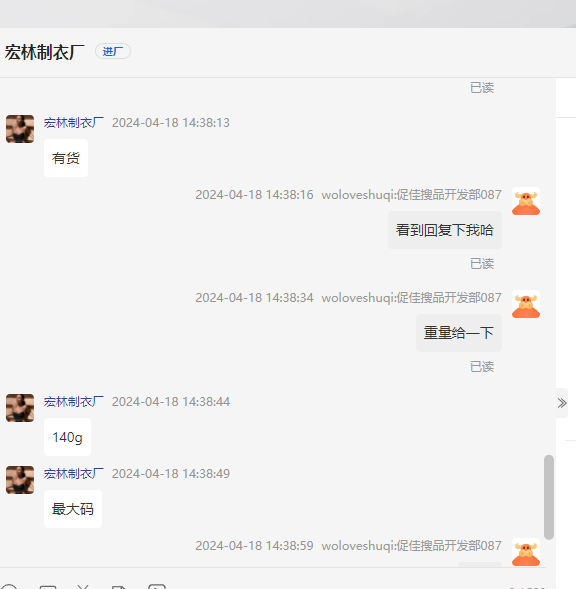Click sender name 宏林制衣厂 at 14:38:49
The width and height of the screenshot is (576, 589).
[x=74, y=474]
